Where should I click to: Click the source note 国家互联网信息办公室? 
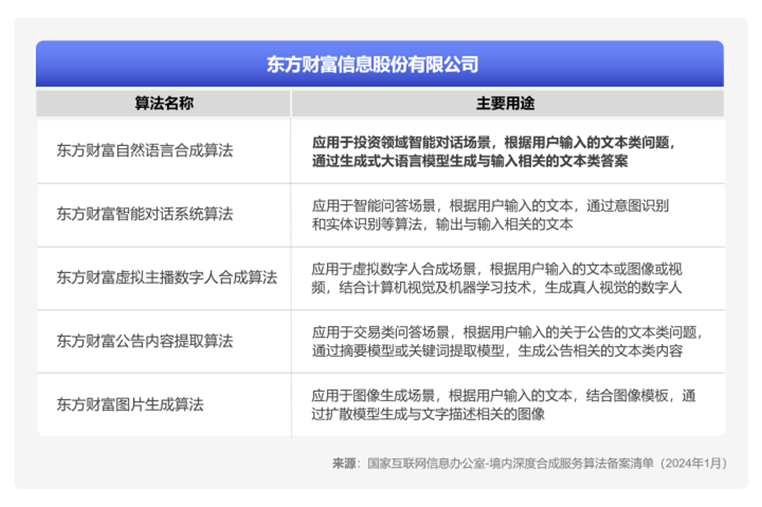(530, 463)
